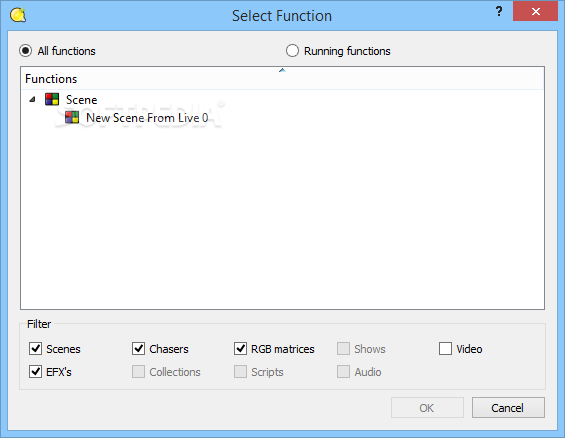Close the Select Function dialog
565x438 pixels.
535,11
